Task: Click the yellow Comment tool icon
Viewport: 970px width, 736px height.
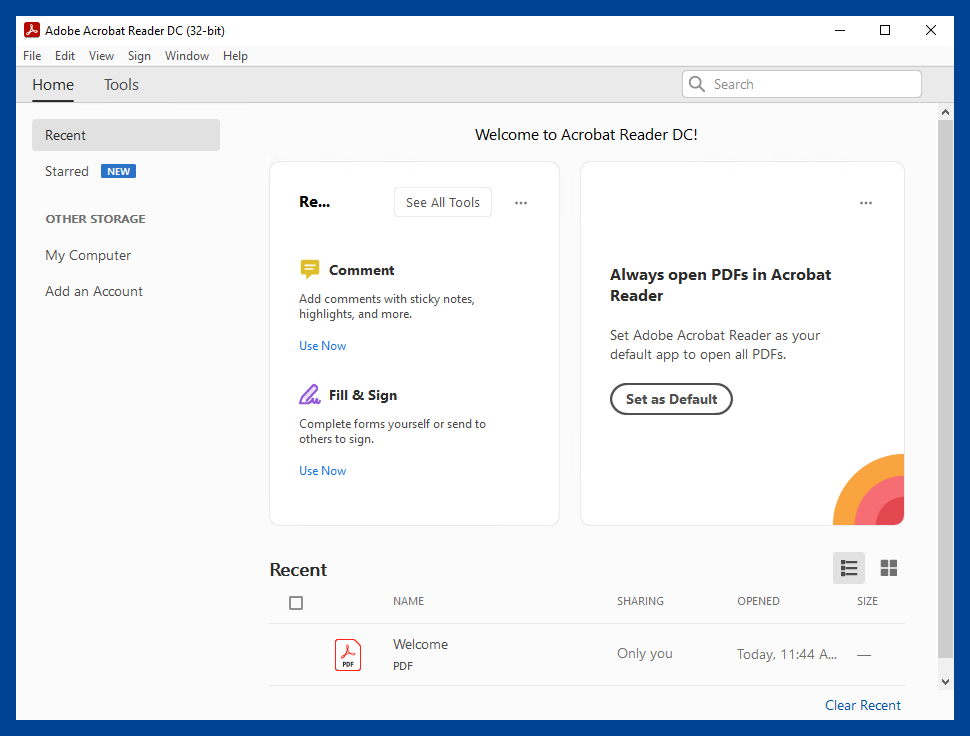Action: click(309, 269)
